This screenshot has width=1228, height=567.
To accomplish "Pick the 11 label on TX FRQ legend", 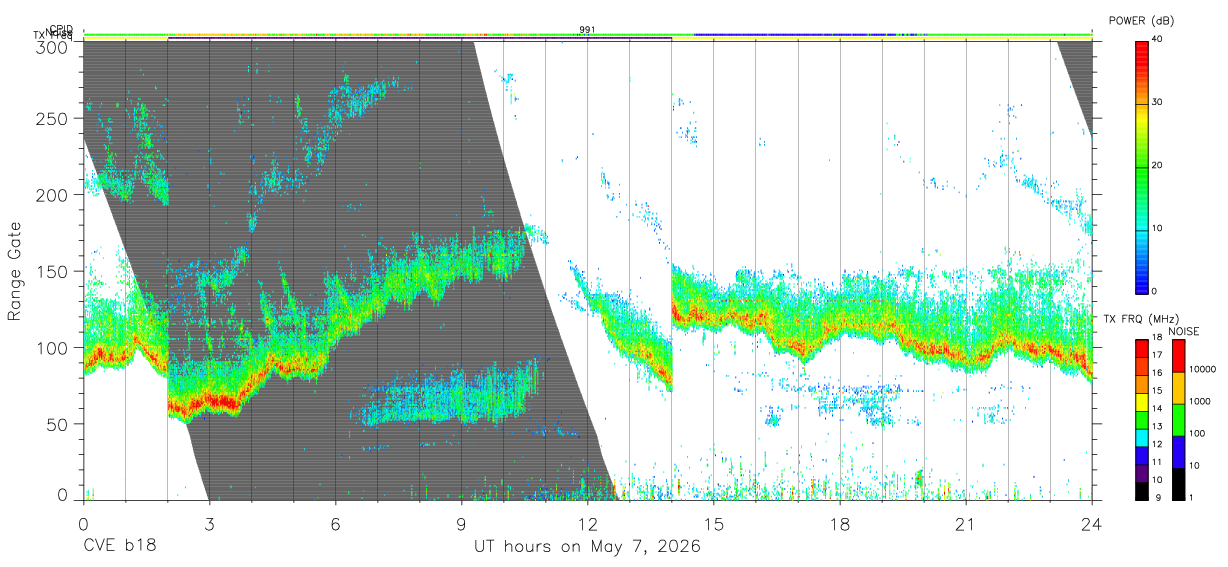I will [x=1157, y=462].
